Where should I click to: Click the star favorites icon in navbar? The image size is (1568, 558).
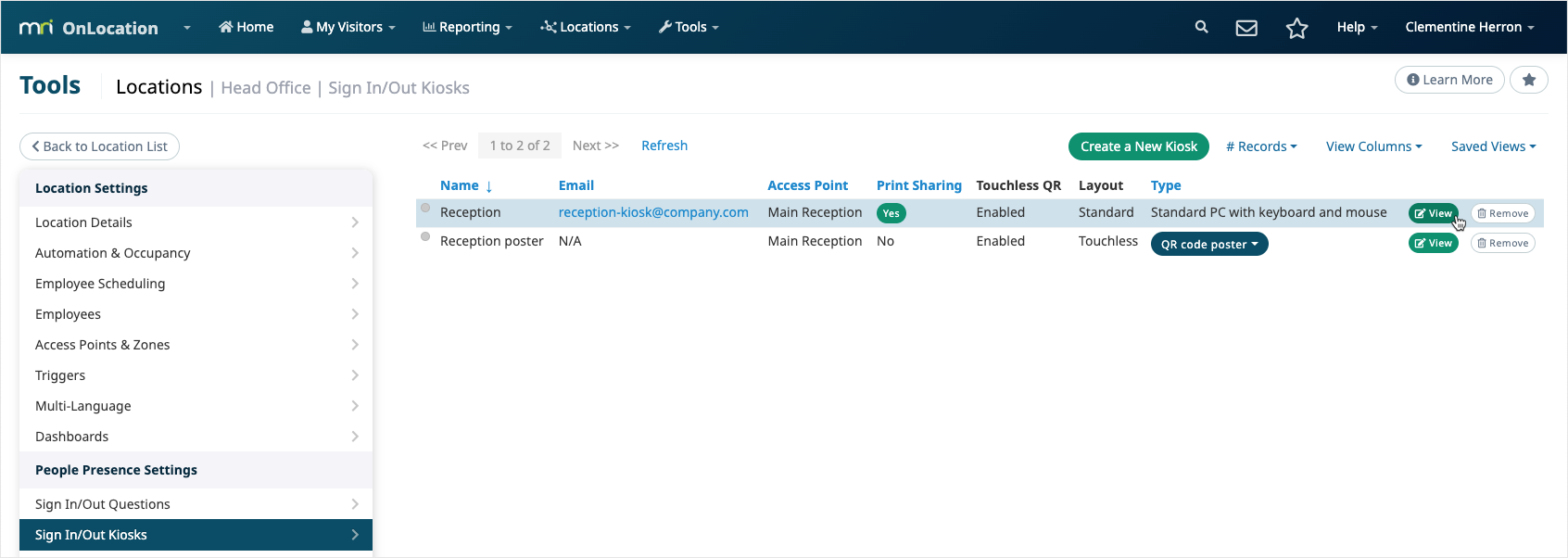1296,28
